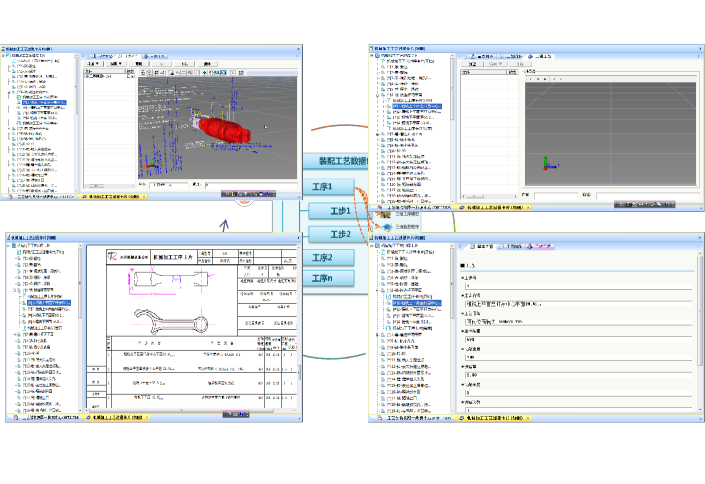Click the up arrow icon between the two left windows
This screenshot has height=484, width=705.
(224, 224)
